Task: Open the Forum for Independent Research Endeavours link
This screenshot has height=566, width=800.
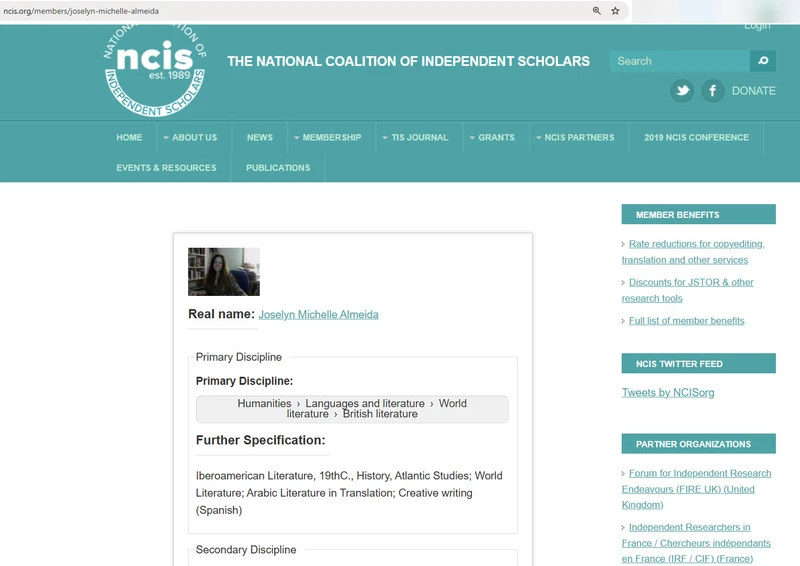Action: click(x=696, y=488)
